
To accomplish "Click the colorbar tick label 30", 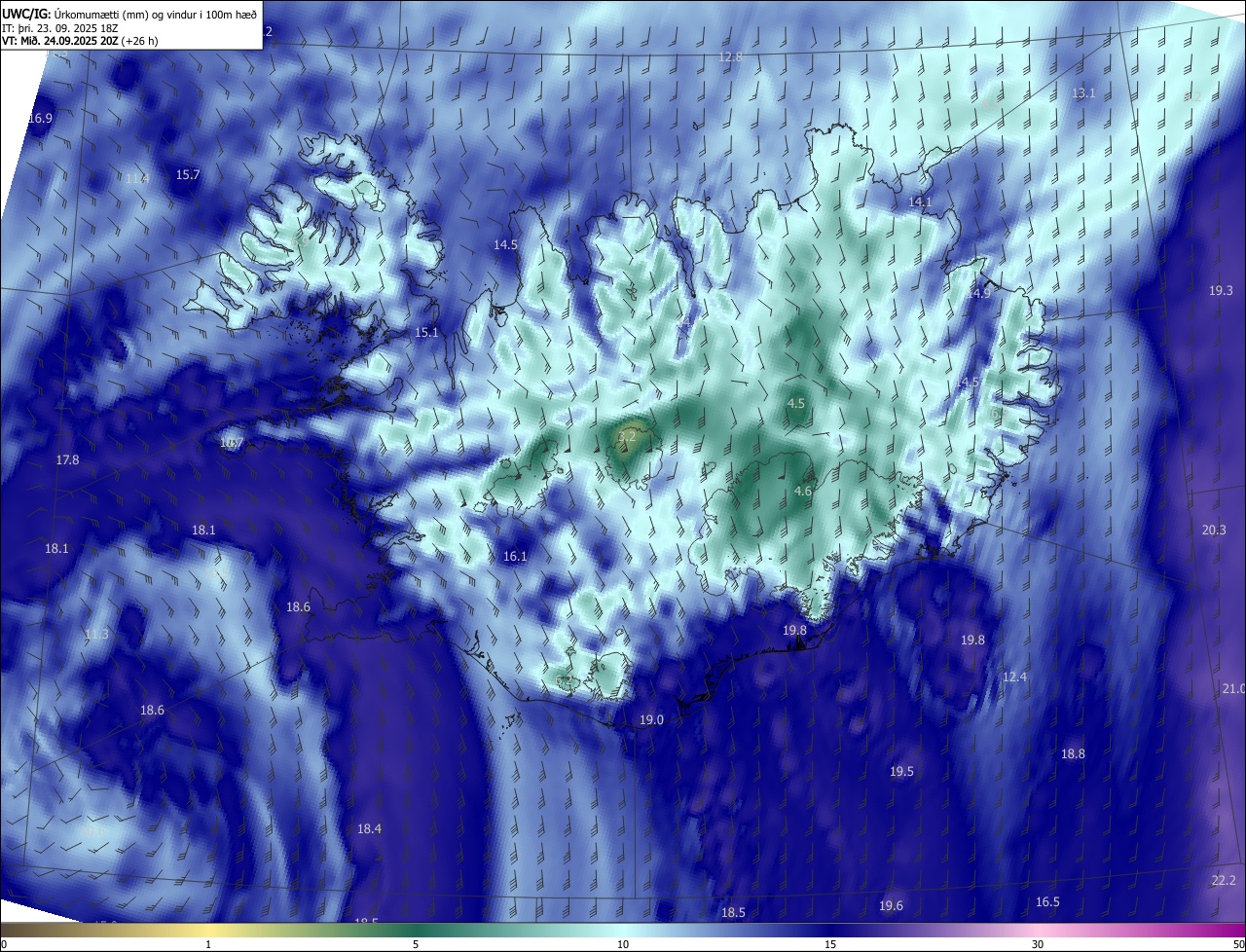I will tap(1038, 944).
